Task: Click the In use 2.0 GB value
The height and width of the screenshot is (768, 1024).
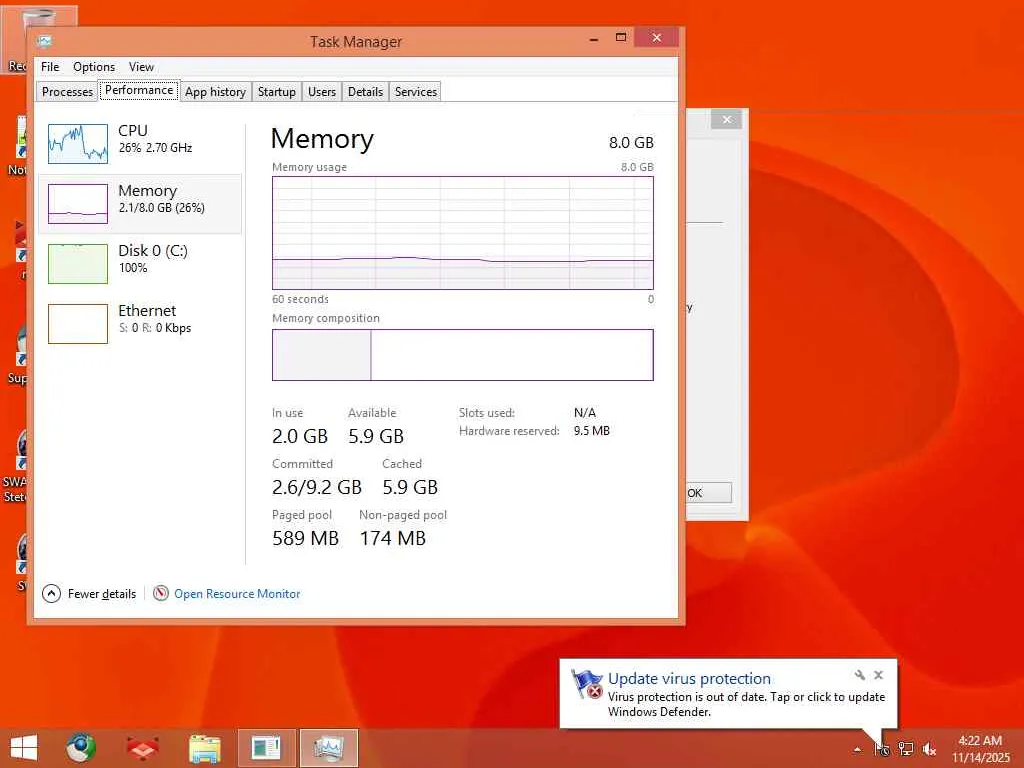Action: point(300,436)
